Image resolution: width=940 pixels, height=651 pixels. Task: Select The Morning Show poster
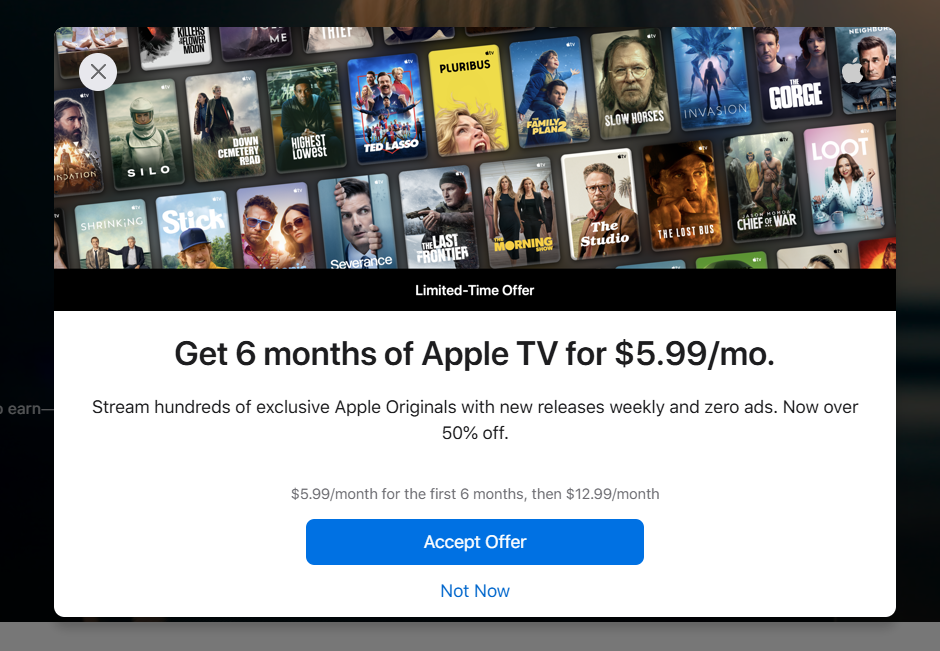click(x=520, y=212)
